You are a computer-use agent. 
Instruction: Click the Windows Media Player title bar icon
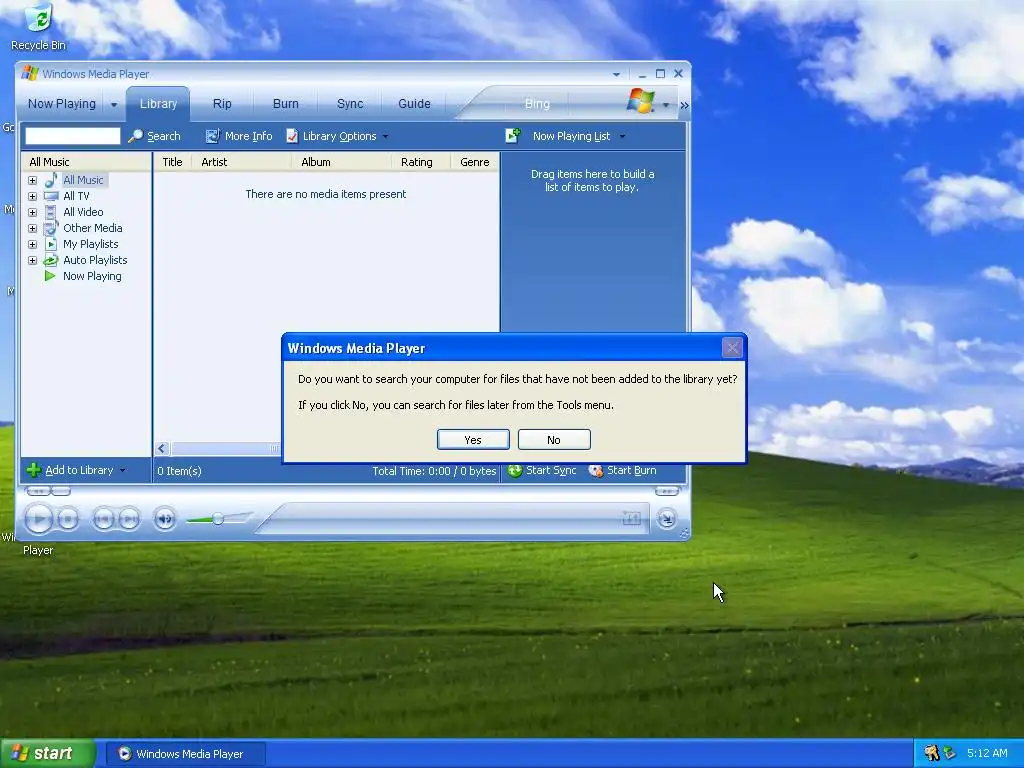point(30,74)
